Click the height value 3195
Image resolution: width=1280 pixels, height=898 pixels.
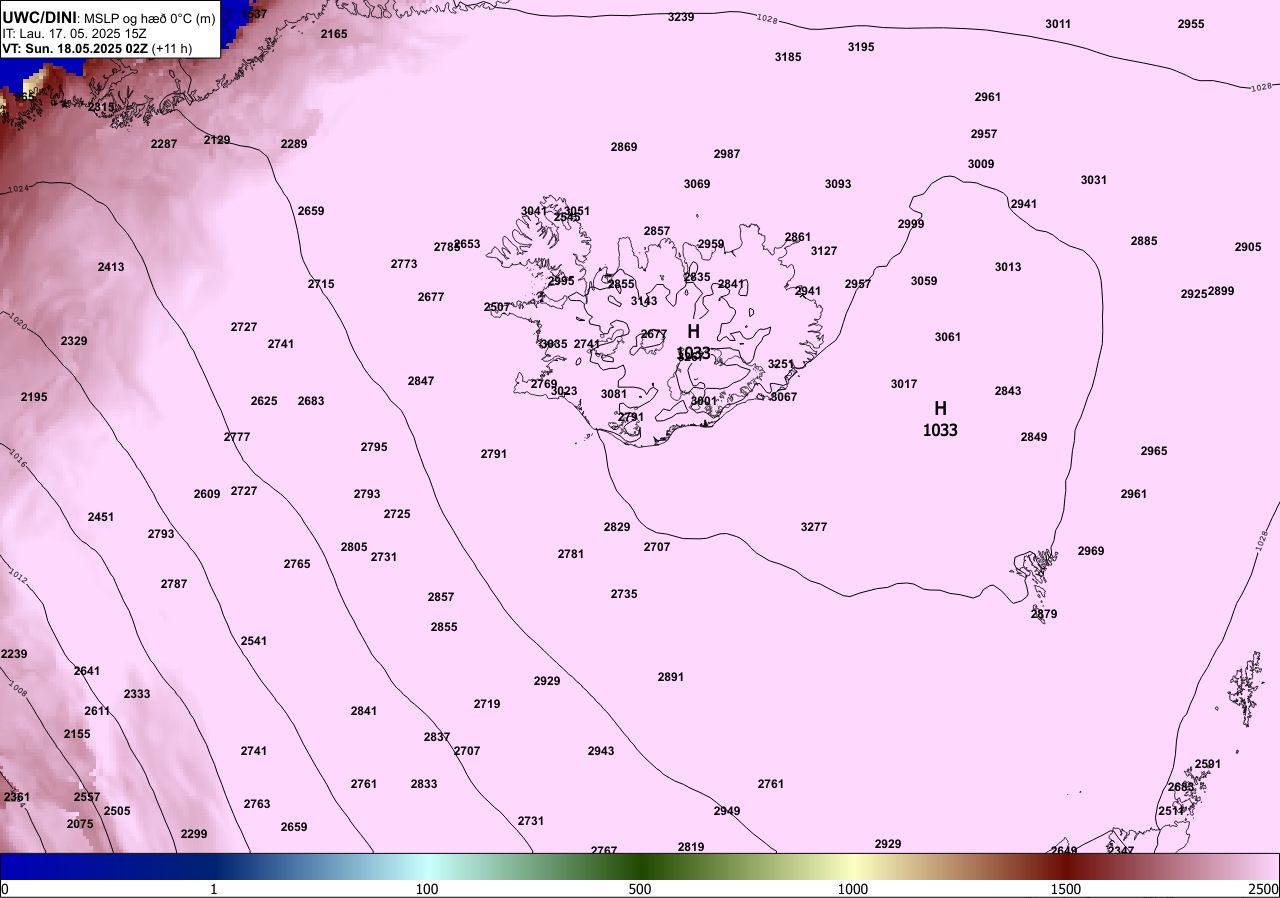tap(861, 47)
